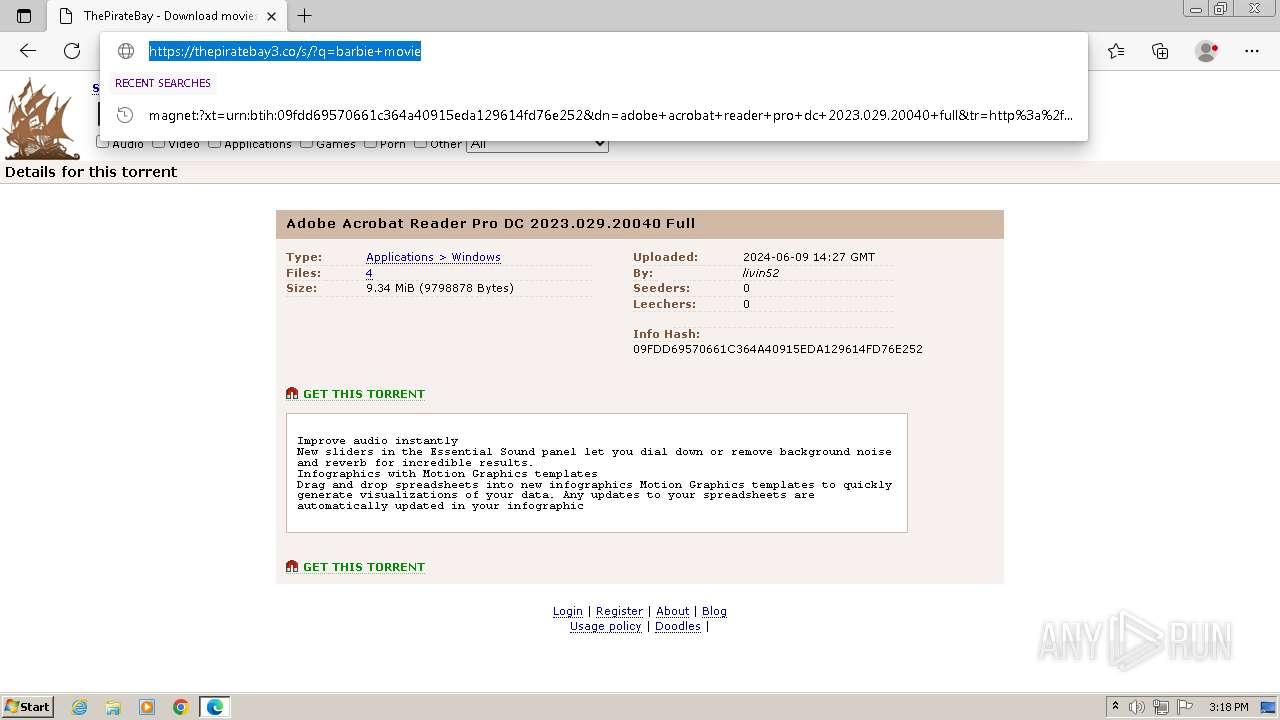Open Applications > Windows type link
This screenshot has height=720, width=1280.
[433, 257]
